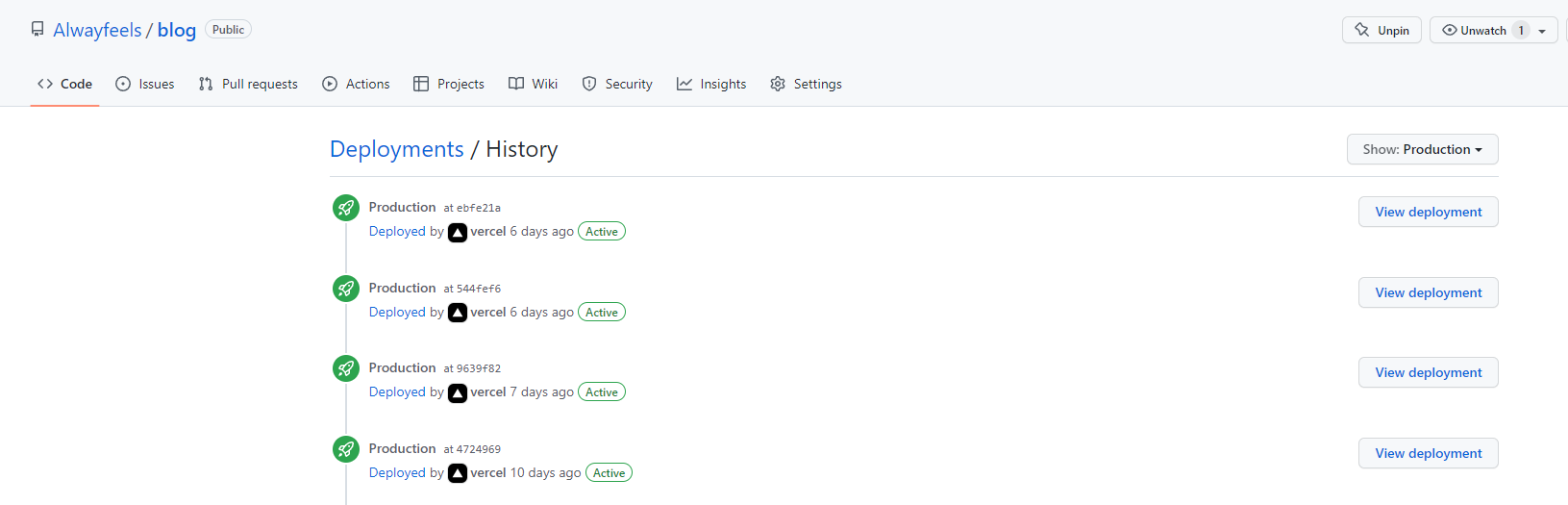The width and height of the screenshot is (1568, 505).
Task: Open the Deployments breadcrumb link
Action: 396,149
